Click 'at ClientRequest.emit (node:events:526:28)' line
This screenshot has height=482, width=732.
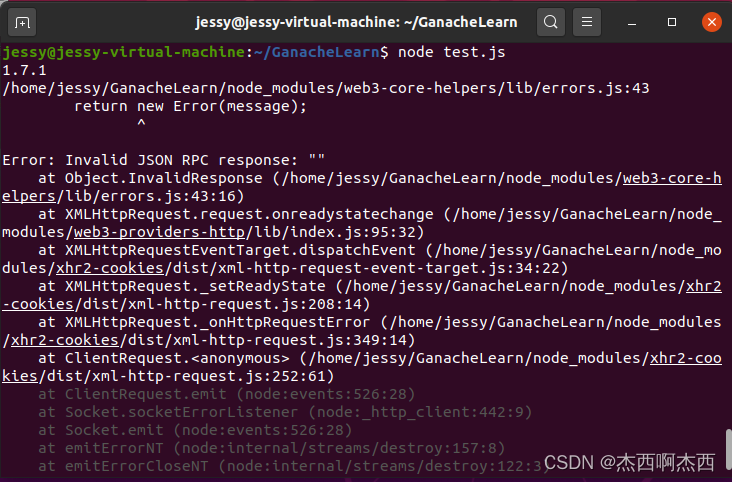tap(227, 394)
